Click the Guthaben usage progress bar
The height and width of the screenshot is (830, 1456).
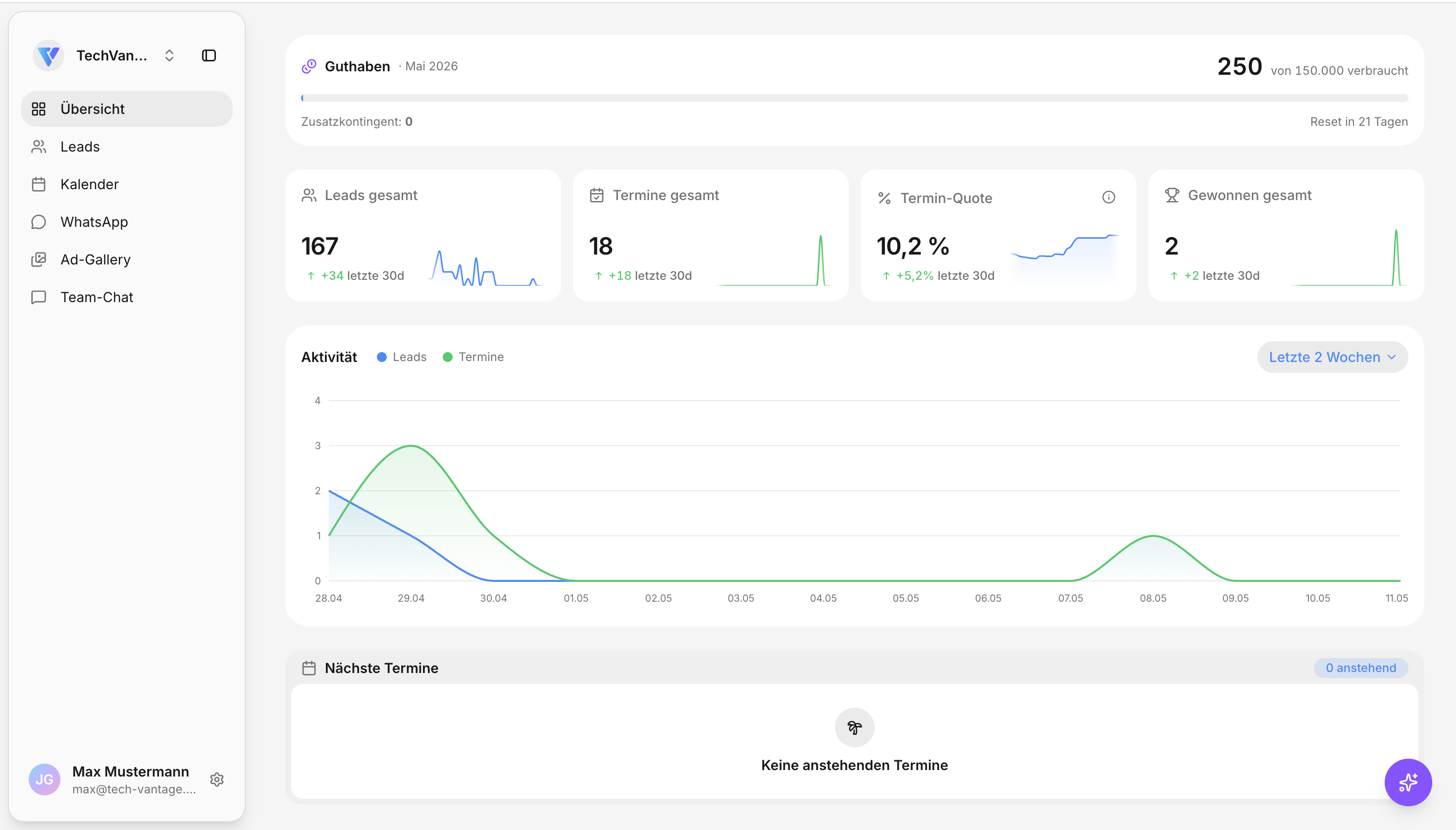[855, 98]
